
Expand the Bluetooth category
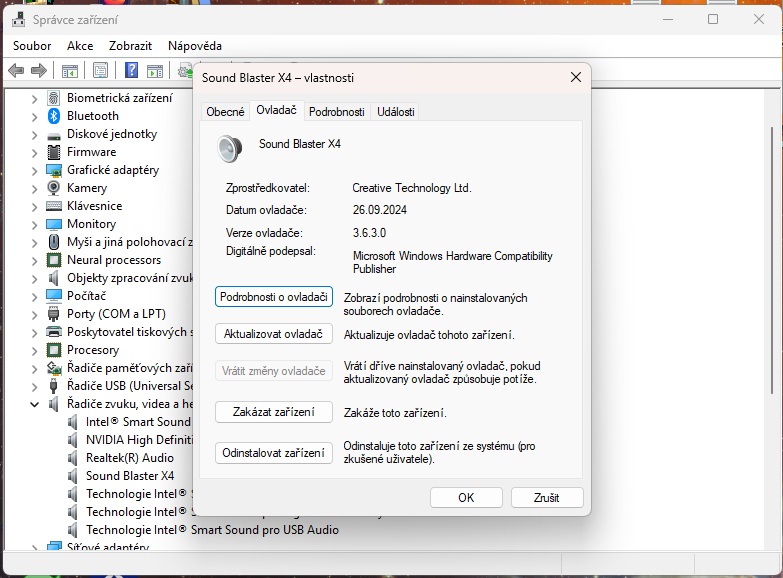[x=34, y=117]
